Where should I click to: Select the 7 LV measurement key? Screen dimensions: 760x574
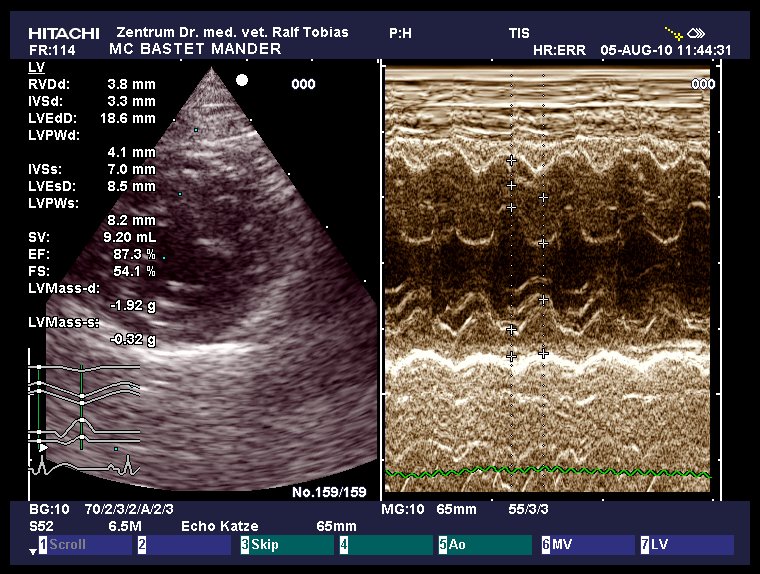(686, 545)
